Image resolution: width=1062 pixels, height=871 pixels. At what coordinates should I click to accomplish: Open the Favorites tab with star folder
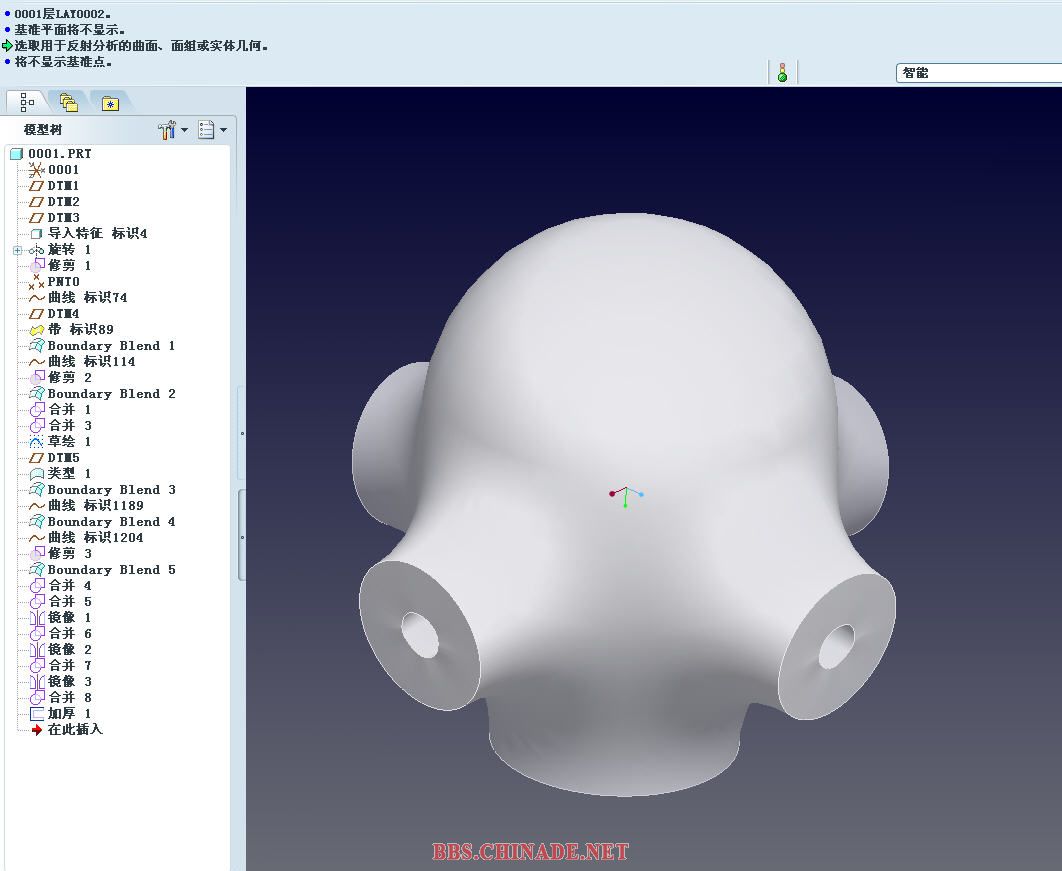pos(110,102)
